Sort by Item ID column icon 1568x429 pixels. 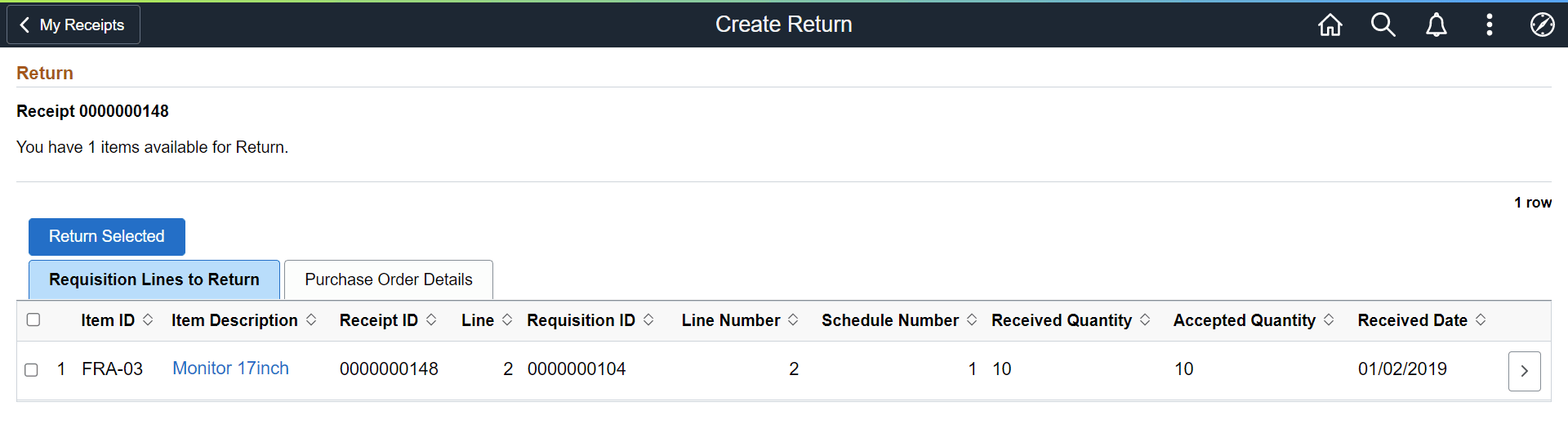(148, 320)
